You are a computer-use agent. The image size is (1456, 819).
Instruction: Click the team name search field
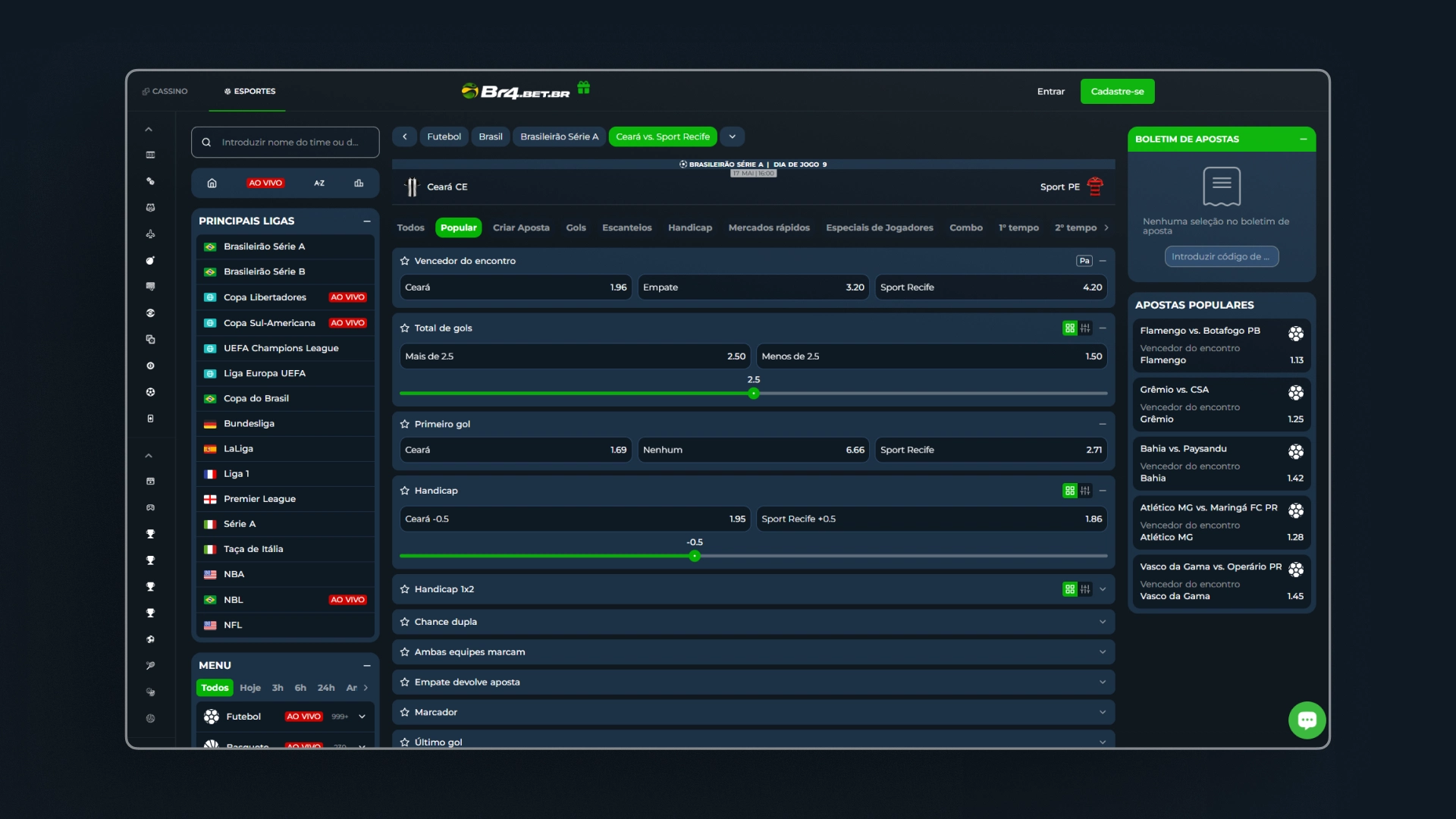pos(285,142)
